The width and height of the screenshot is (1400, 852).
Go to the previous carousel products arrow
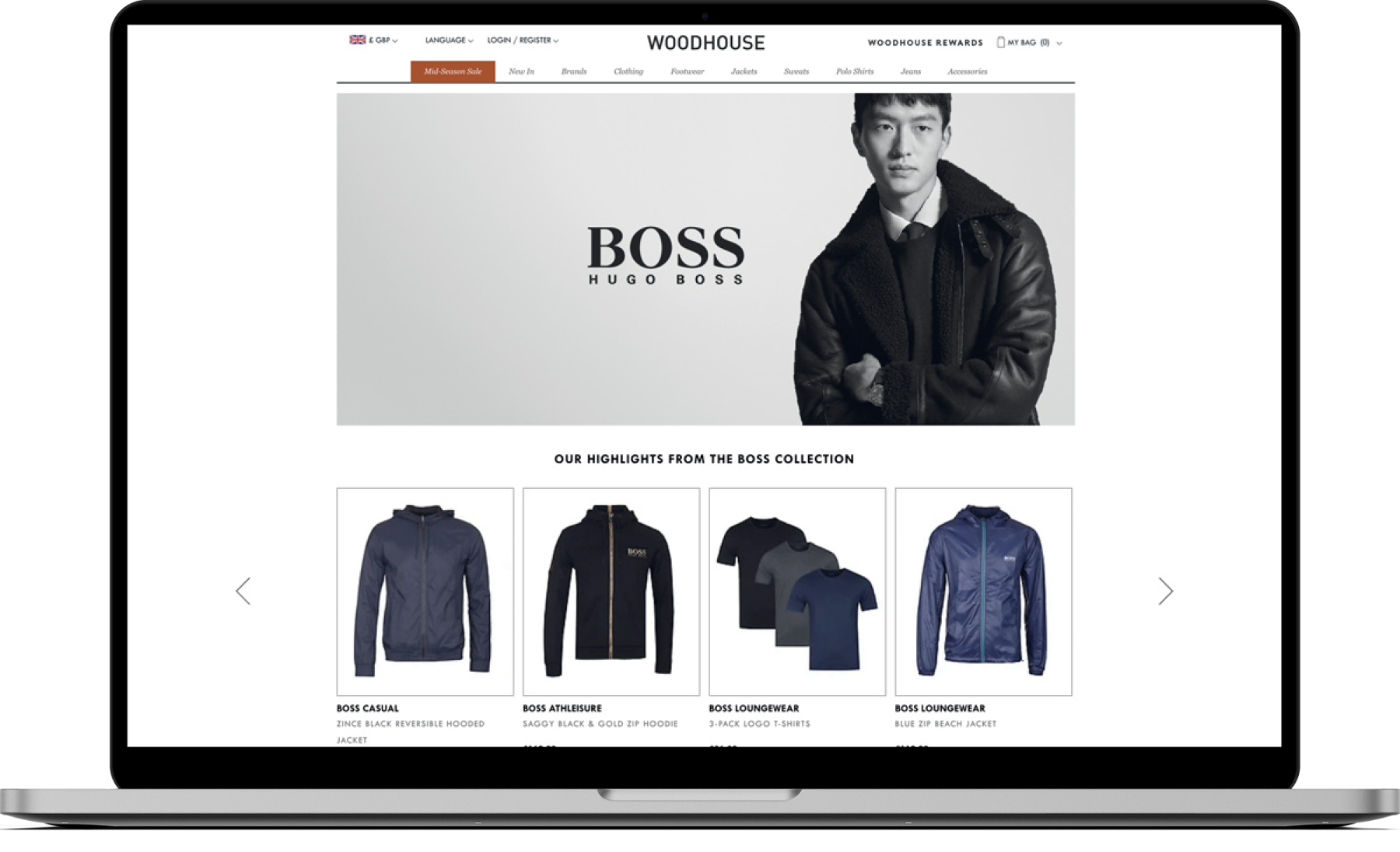click(x=243, y=591)
